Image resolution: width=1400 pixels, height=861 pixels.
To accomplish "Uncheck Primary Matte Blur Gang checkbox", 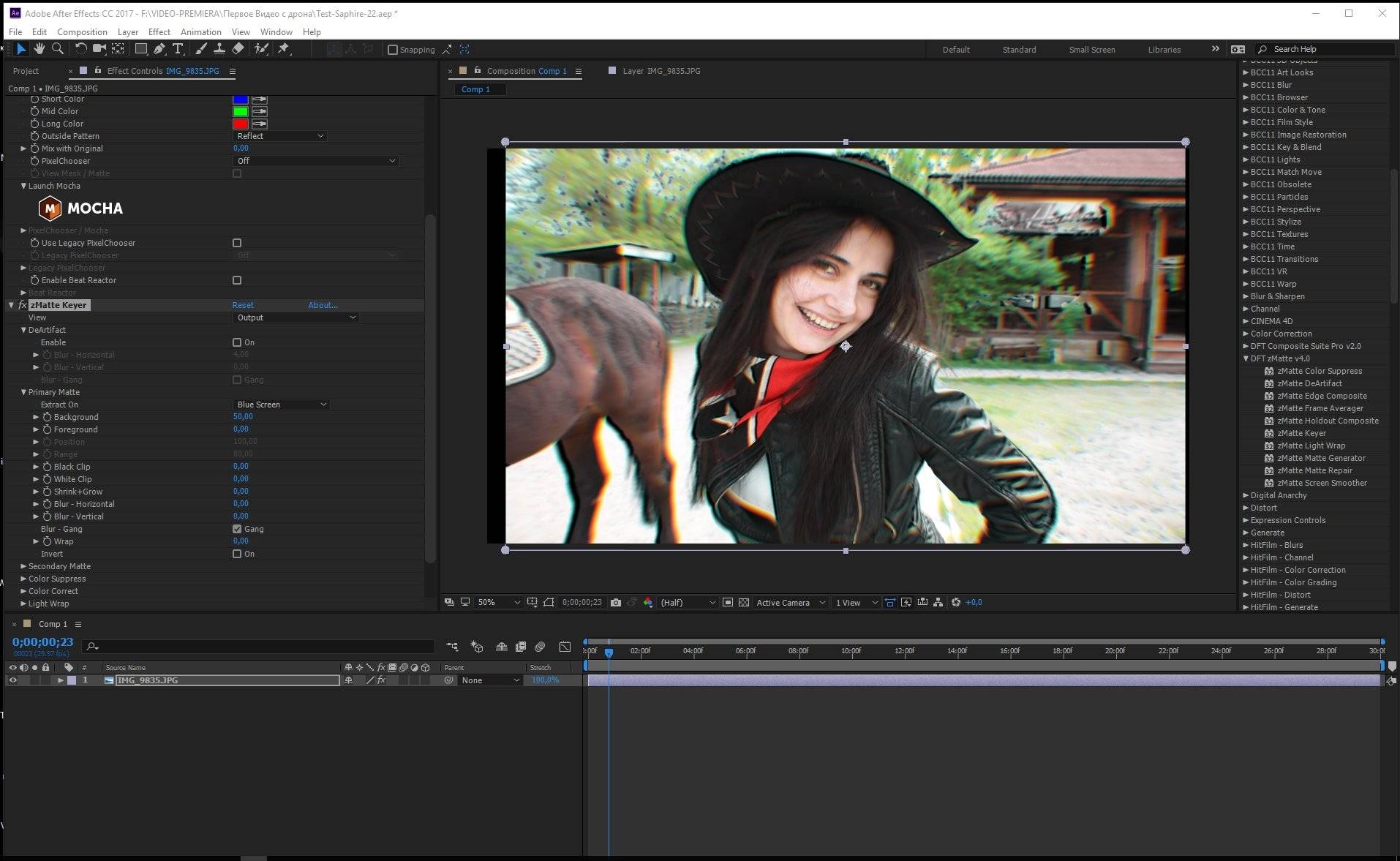I will click(237, 529).
